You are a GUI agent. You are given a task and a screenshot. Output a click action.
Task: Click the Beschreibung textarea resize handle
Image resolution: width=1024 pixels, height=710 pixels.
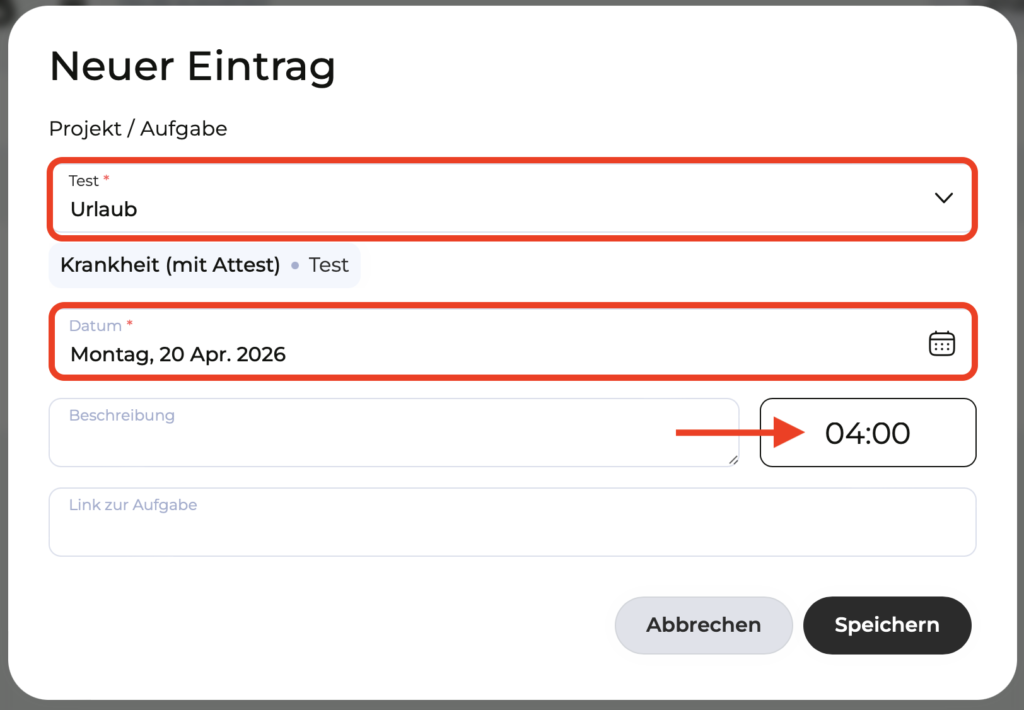click(733, 460)
